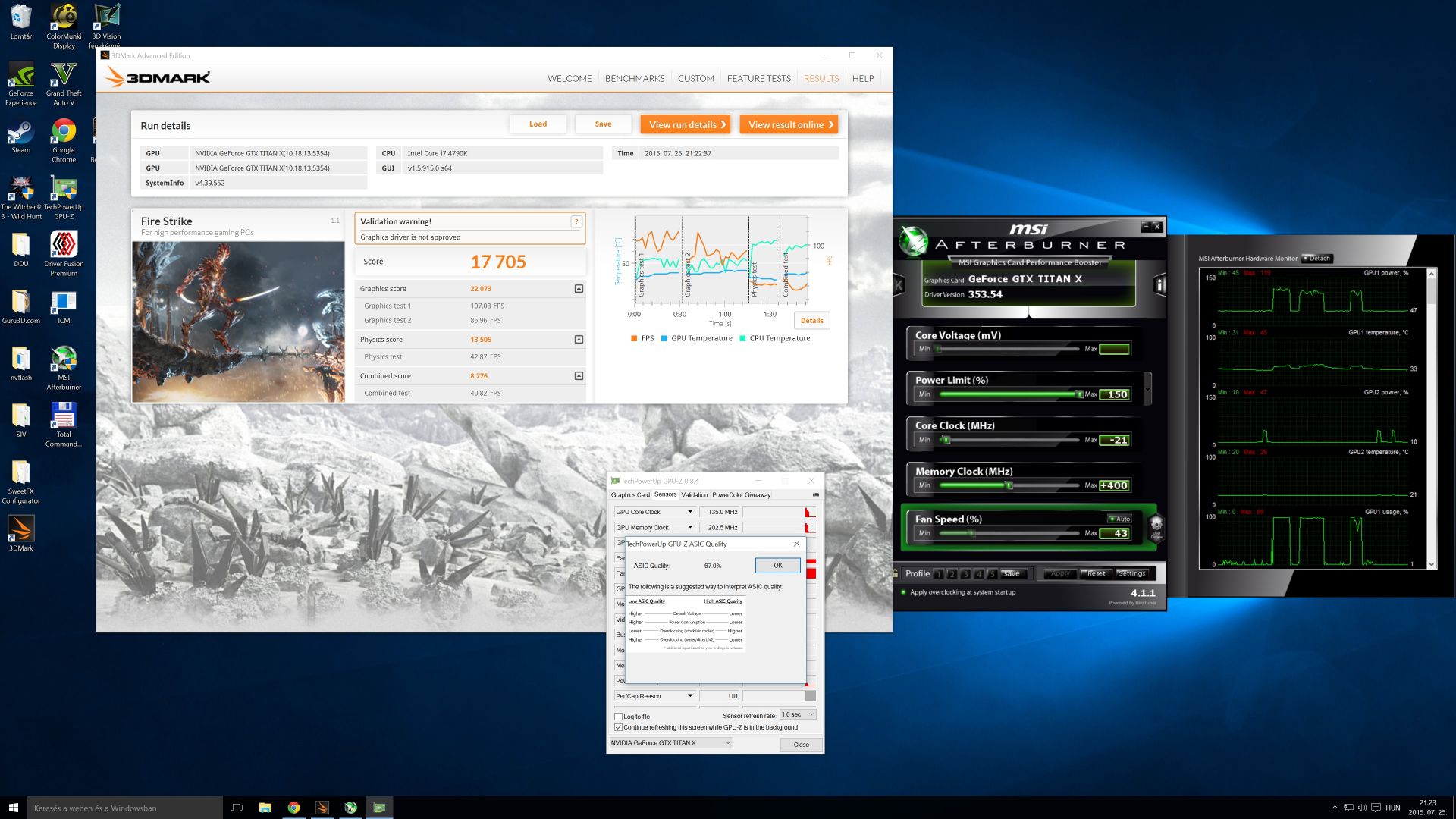The height and width of the screenshot is (819, 1456).
Task: Click the View run details button
Action: coord(686,125)
